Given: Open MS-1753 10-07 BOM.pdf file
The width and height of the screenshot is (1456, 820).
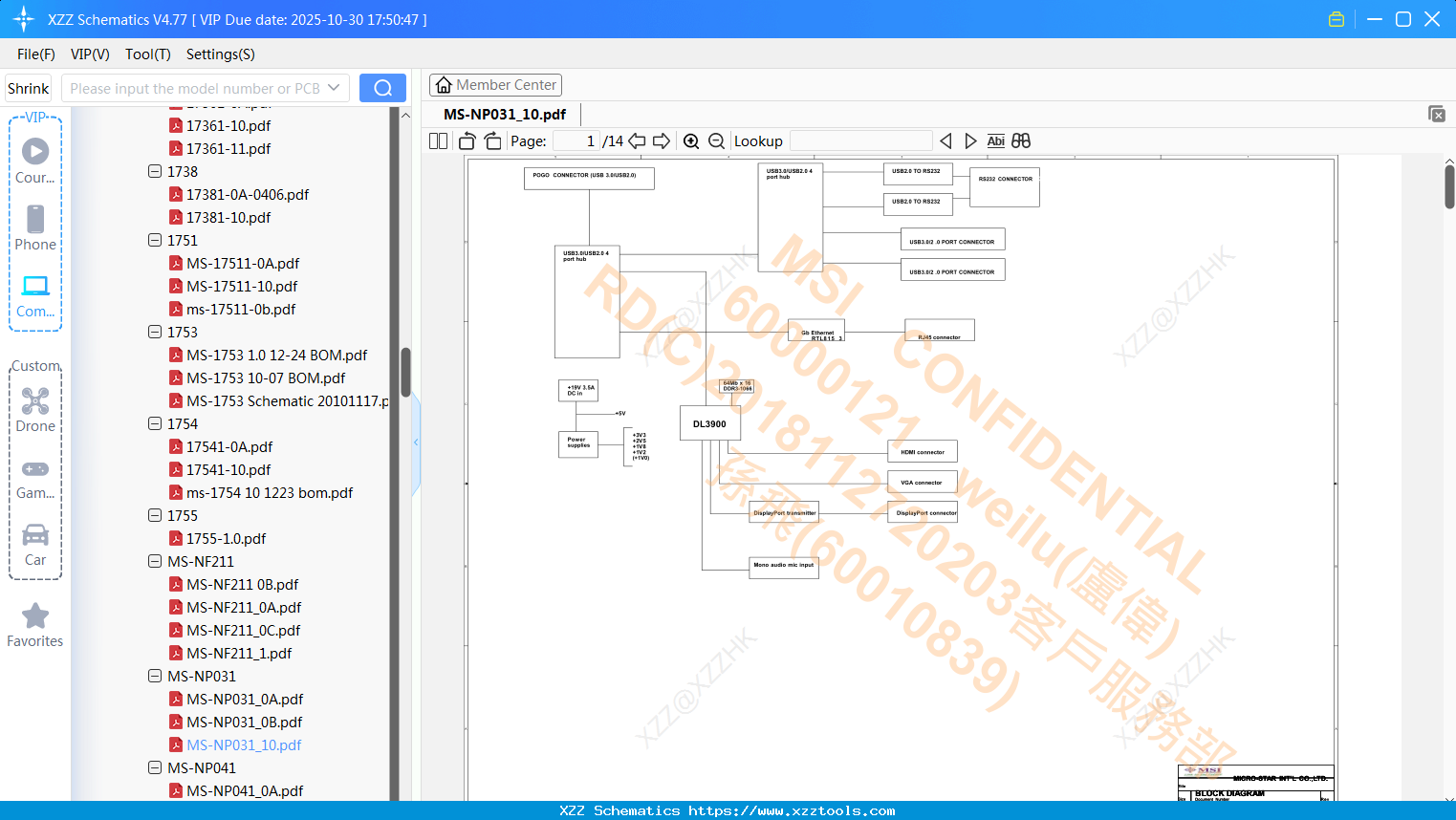Looking at the screenshot, I should tap(266, 378).
